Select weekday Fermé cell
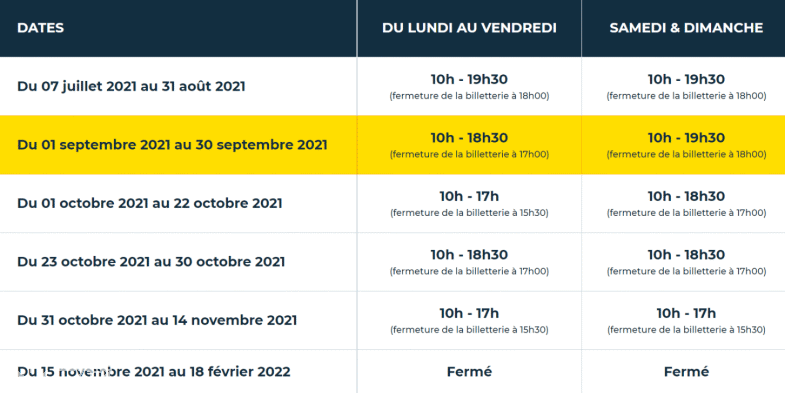Screen dimensions: 785x393 pos(469,371)
